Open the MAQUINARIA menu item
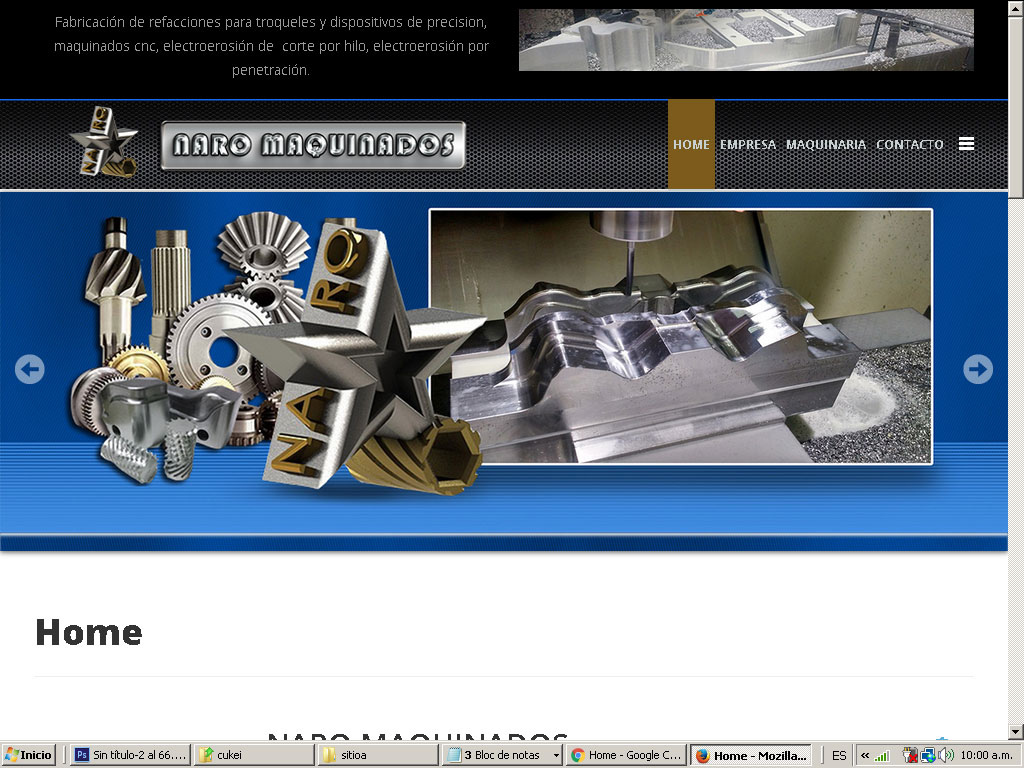The height and width of the screenshot is (768, 1024). pyautogui.click(x=825, y=144)
